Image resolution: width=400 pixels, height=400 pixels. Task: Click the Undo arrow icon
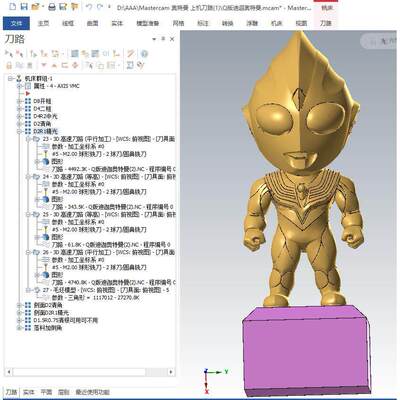coord(89,7)
